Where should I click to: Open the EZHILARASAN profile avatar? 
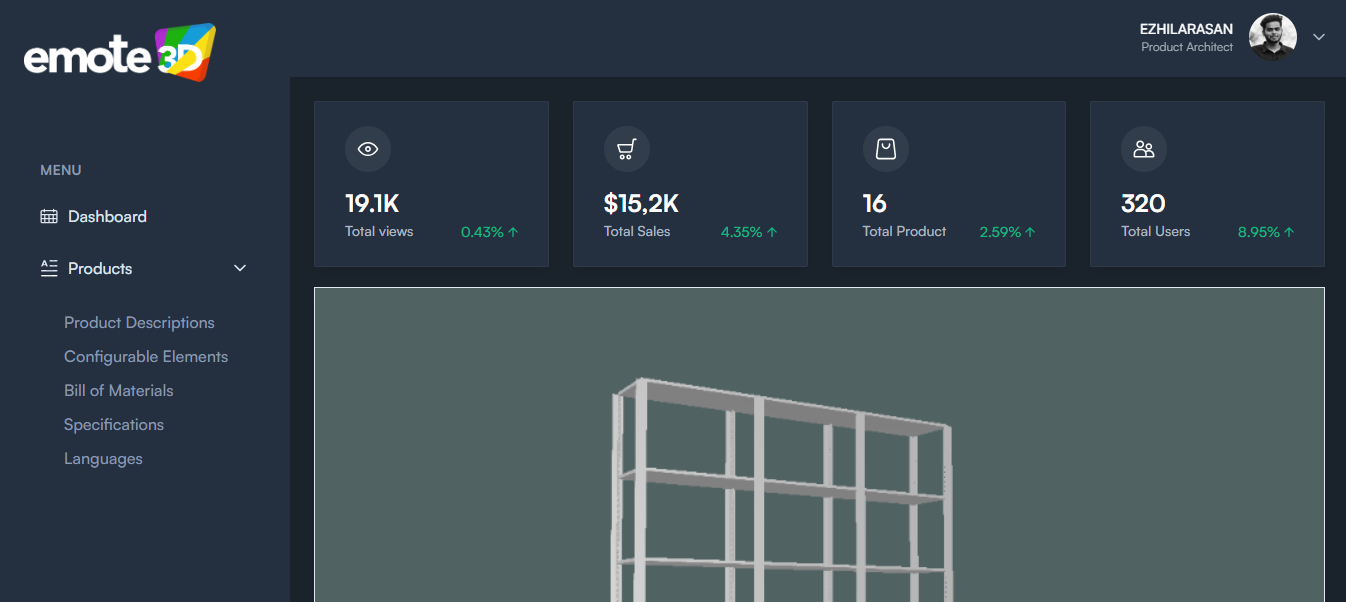click(1271, 37)
